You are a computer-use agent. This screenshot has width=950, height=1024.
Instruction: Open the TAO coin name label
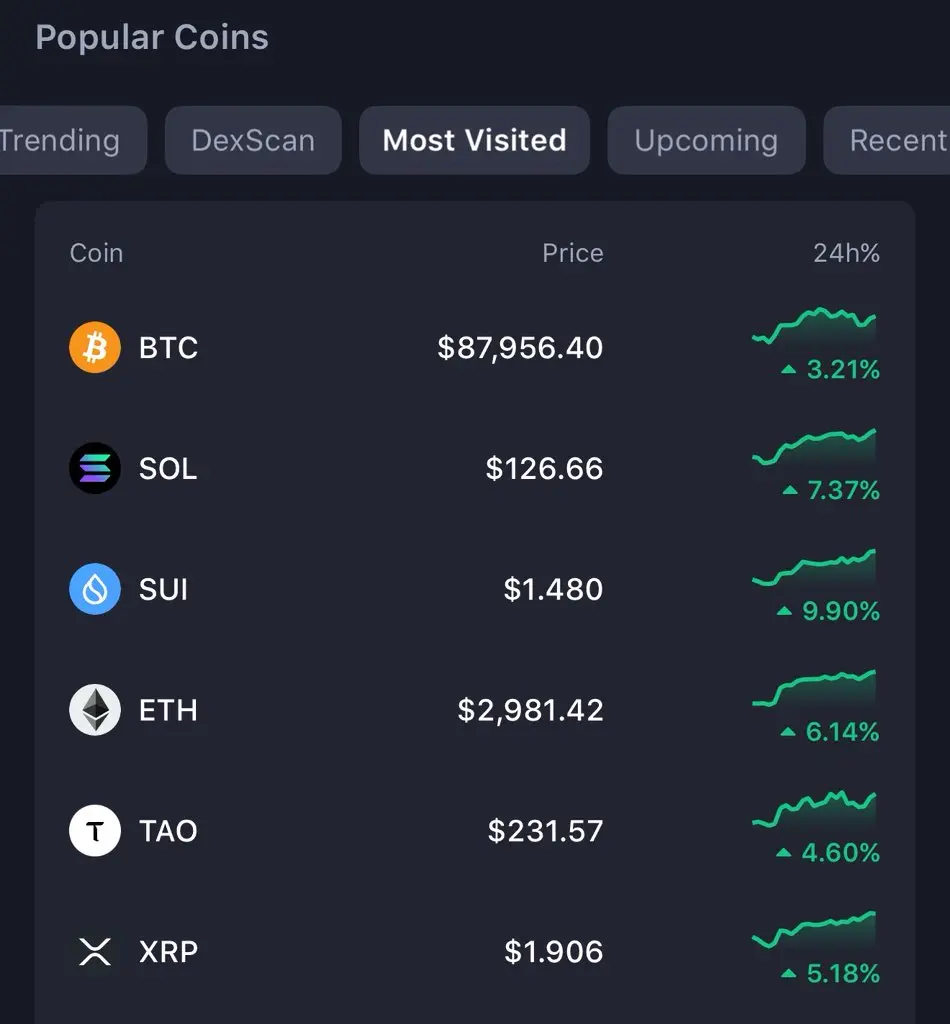point(168,831)
